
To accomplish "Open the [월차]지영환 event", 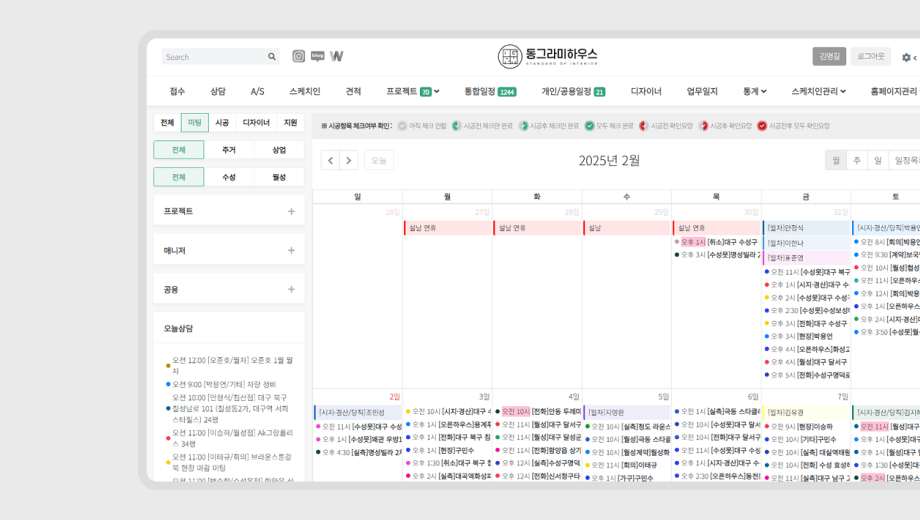I will 627,413.
